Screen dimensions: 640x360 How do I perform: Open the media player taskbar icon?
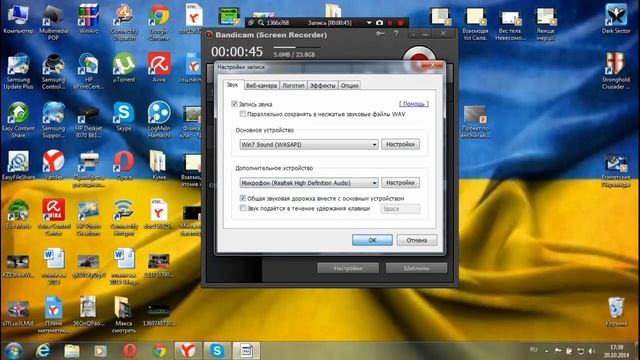point(100,351)
